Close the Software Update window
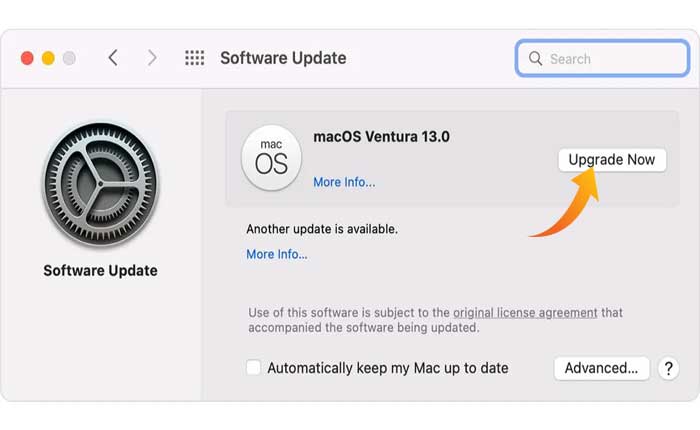The height and width of the screenshot is (430, 700). coord(27,59)
